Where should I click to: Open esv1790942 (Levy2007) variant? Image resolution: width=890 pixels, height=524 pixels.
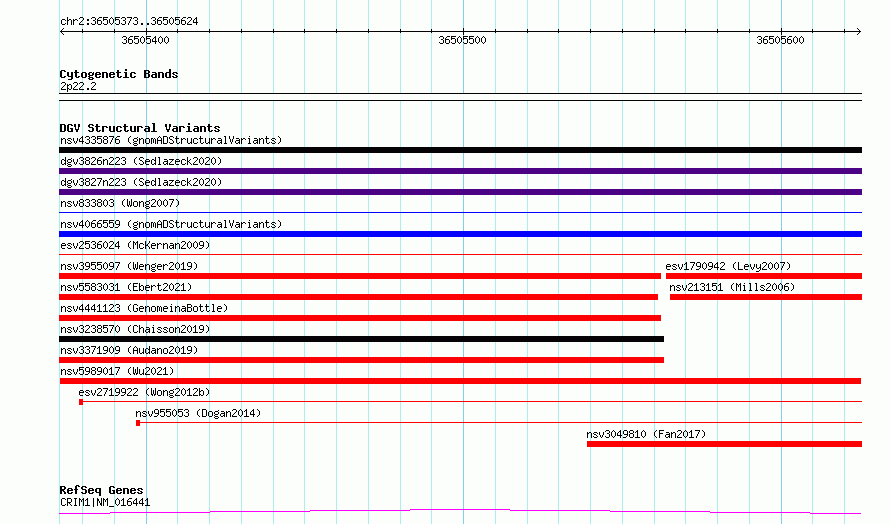[x=728, y=266]
